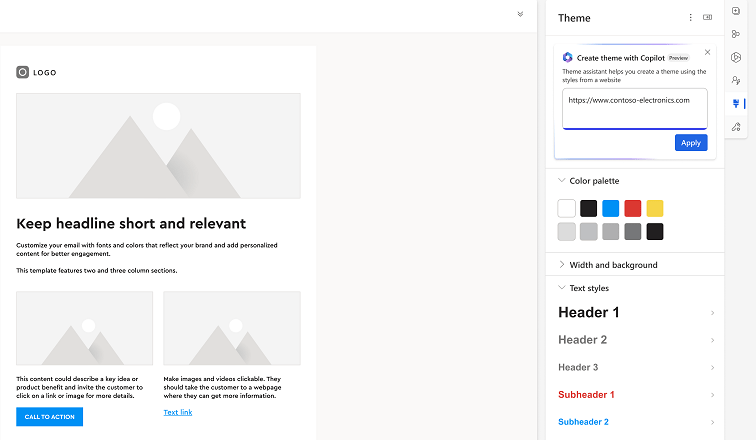Open the bottom edit-styles icon in sidebar
The image size is (756, 440).
[736, 127]
